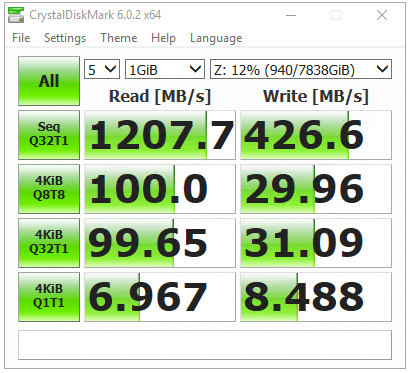Click the Seq read result 1207.7
This screenshot has height=373, width=412.
(160, 135)
